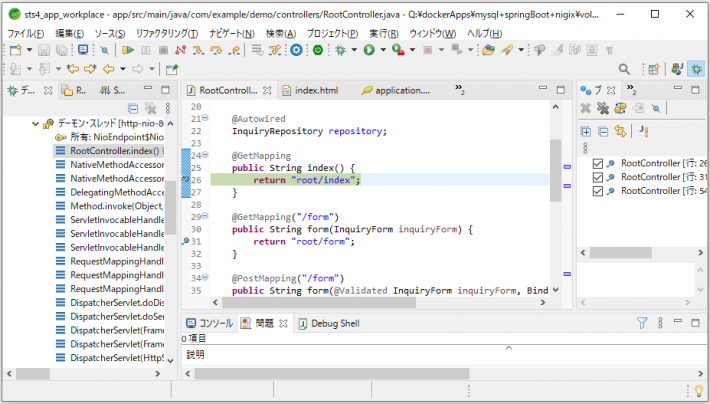The image size is (710, 404).
Task: Click the search magnifier icon in the toolbar
Action: click(x=624, y=69)
